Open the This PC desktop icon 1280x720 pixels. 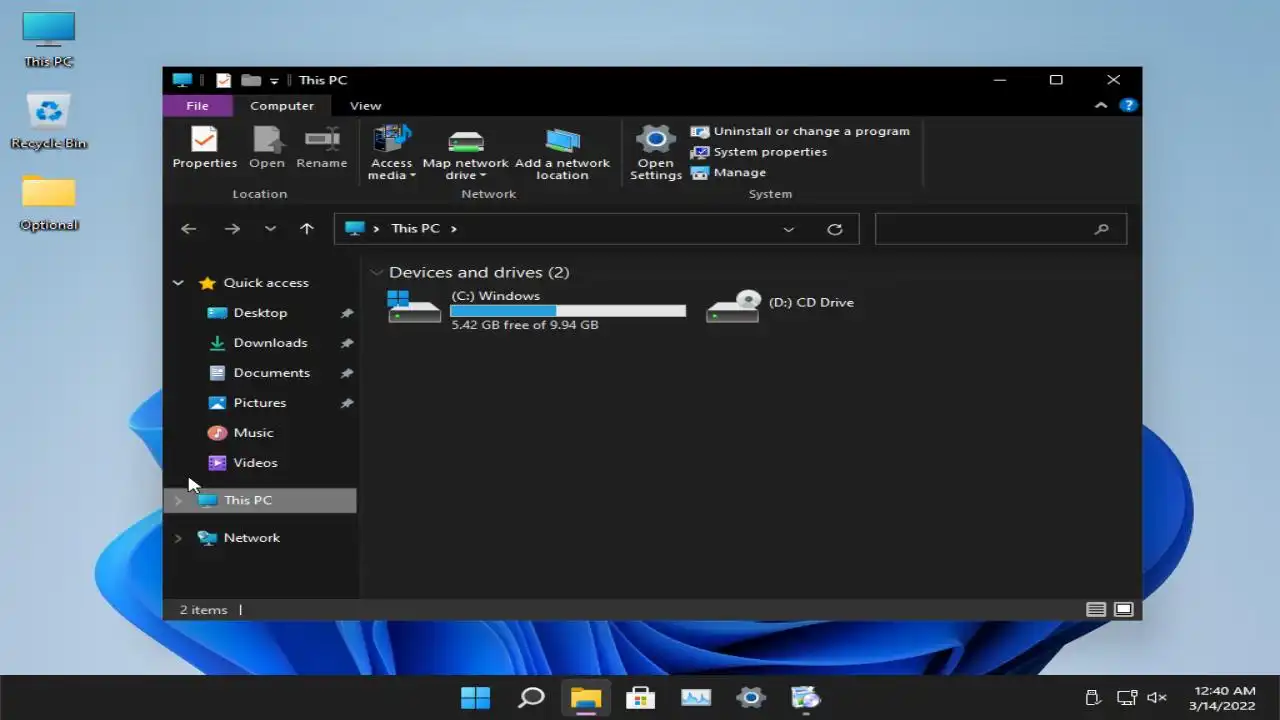tap(49, 40)
